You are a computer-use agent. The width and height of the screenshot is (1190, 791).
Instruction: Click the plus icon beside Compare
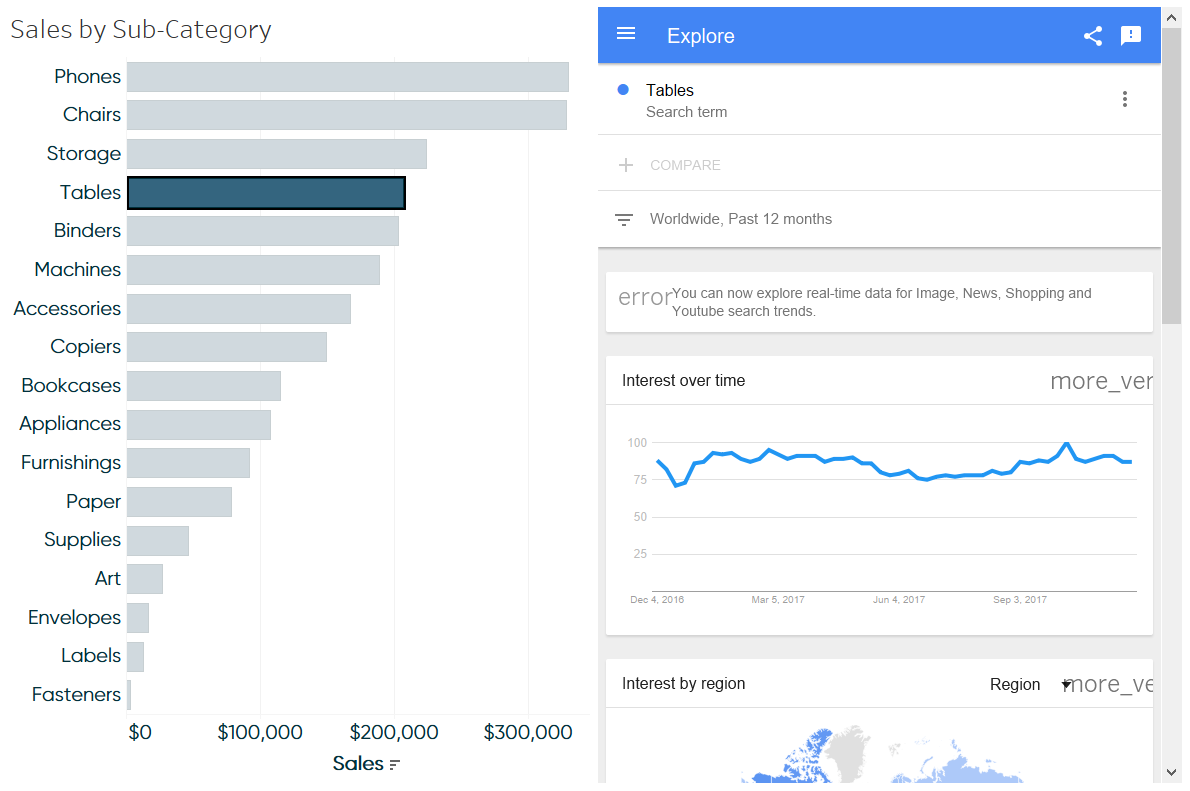point(626,165)
